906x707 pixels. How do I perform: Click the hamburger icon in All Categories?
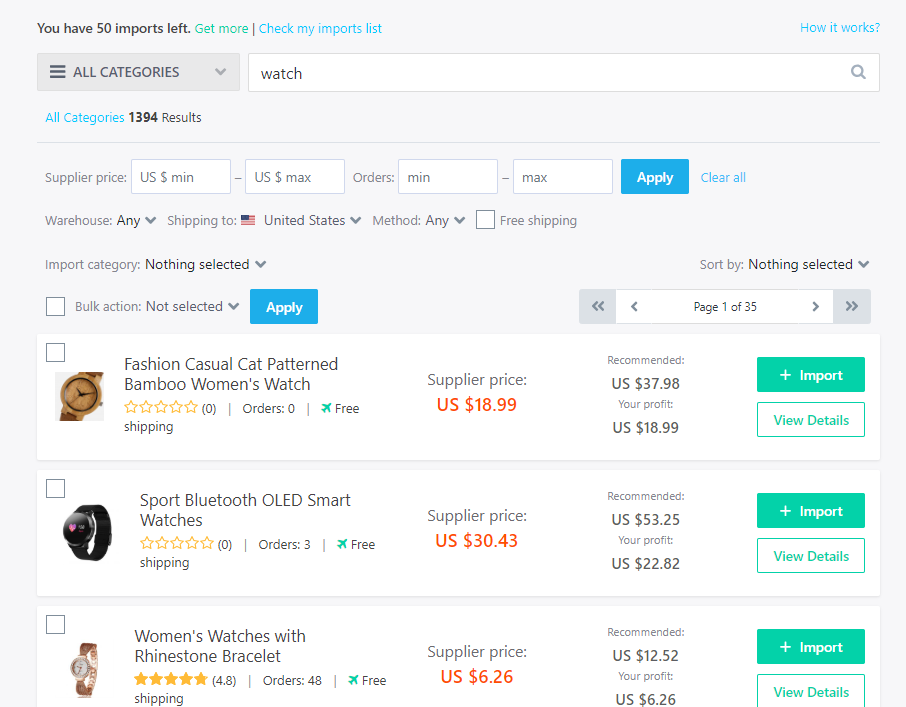pos(57,72)
